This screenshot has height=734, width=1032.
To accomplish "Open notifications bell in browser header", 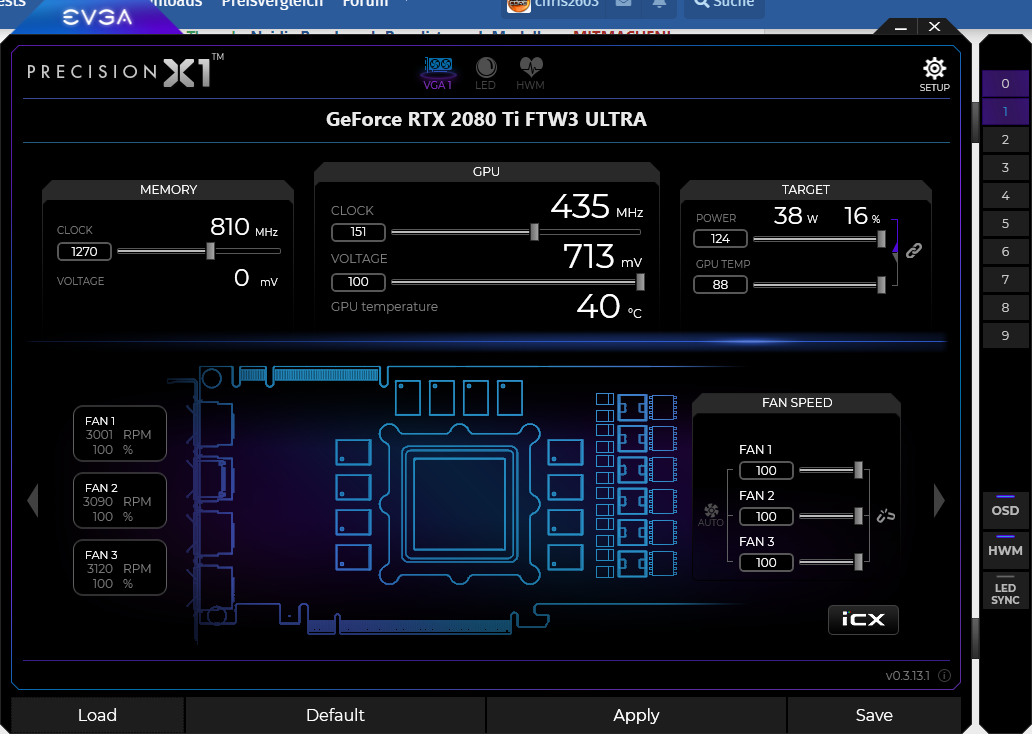I will click(x=659, y=4).
